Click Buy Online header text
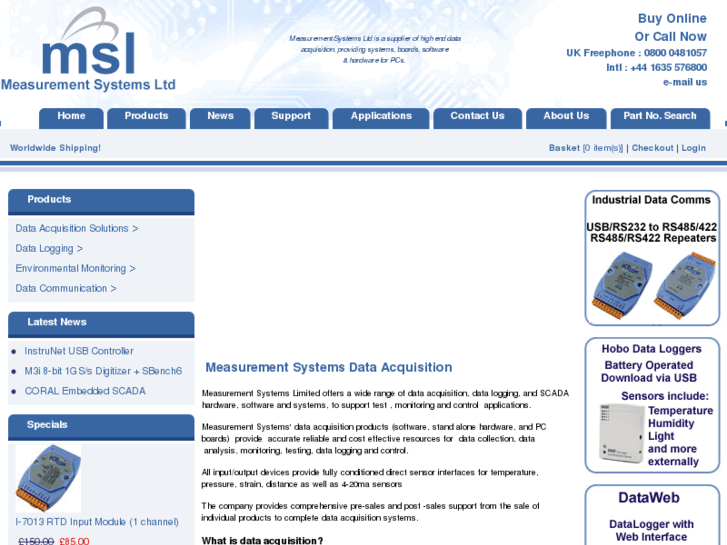 (x=672, y=19)
